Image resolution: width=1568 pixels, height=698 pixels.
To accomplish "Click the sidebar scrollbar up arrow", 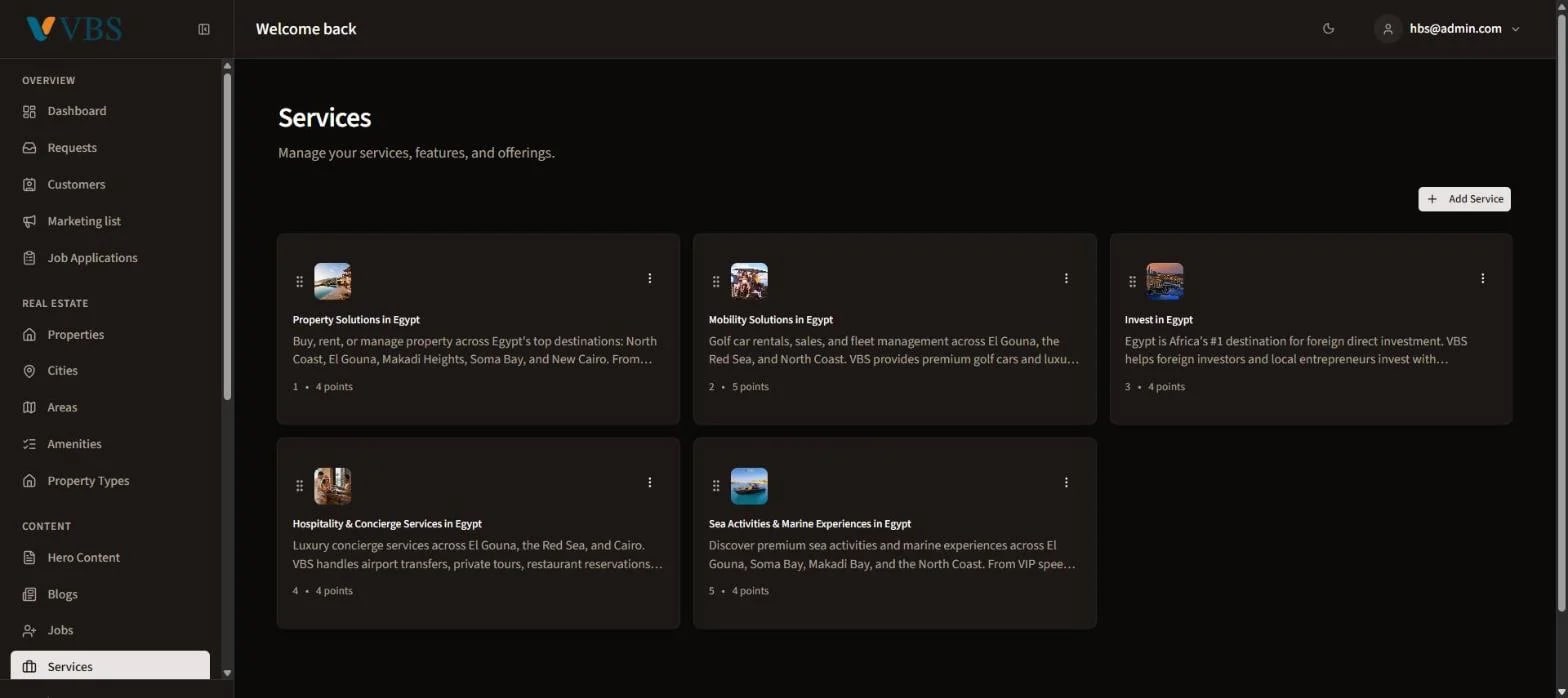I will (227, 66).
